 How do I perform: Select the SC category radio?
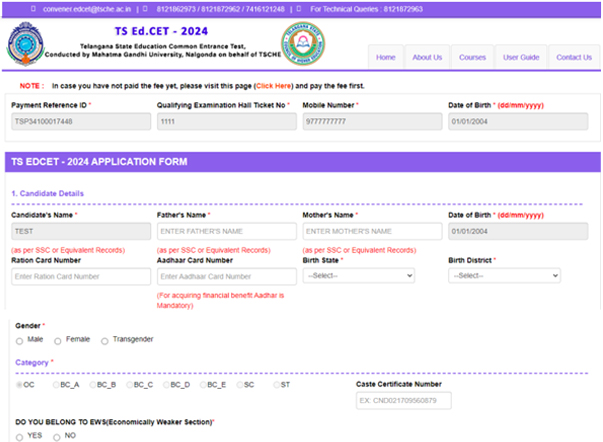pyautogui.click(x=240, y=385)
